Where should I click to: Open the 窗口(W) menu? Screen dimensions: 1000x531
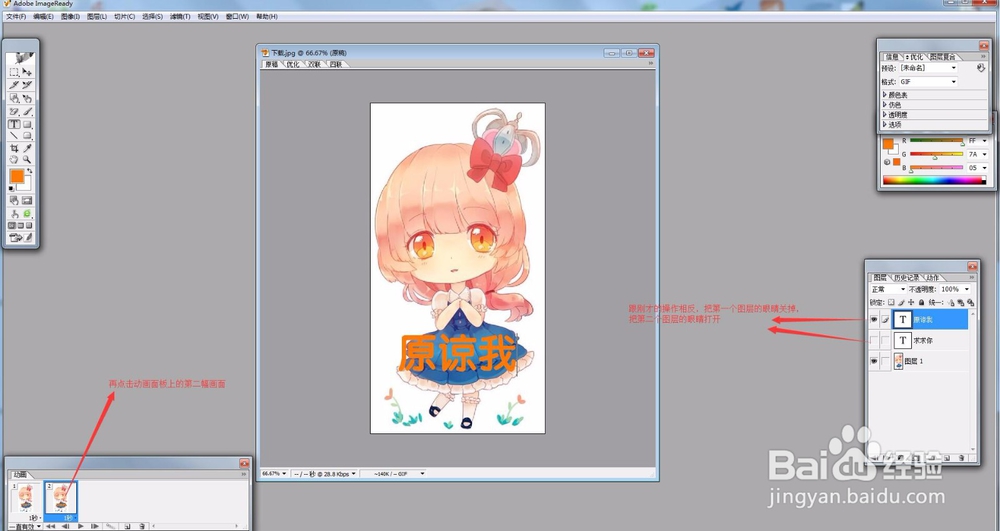coord(237,17)
